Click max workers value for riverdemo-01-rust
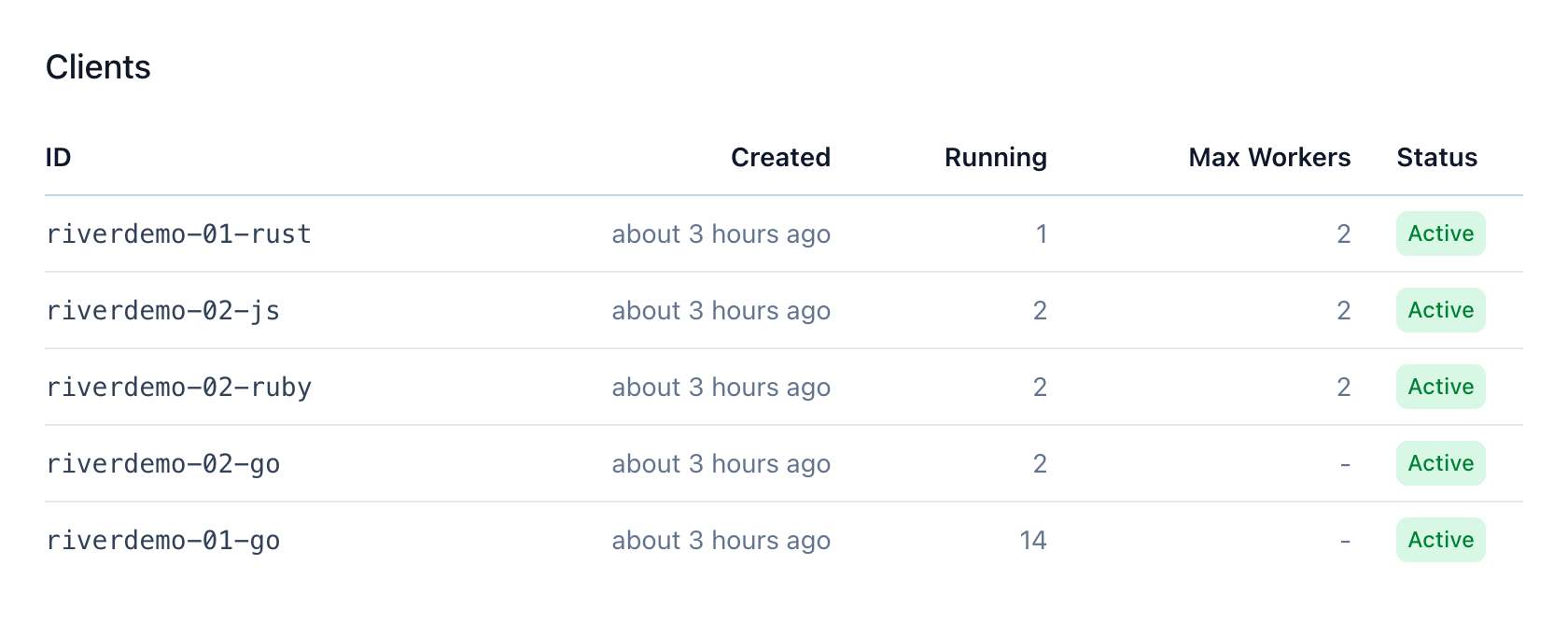Viewport: 1568px width, 622px height. pyautogui.click(x=1343, y=233)
